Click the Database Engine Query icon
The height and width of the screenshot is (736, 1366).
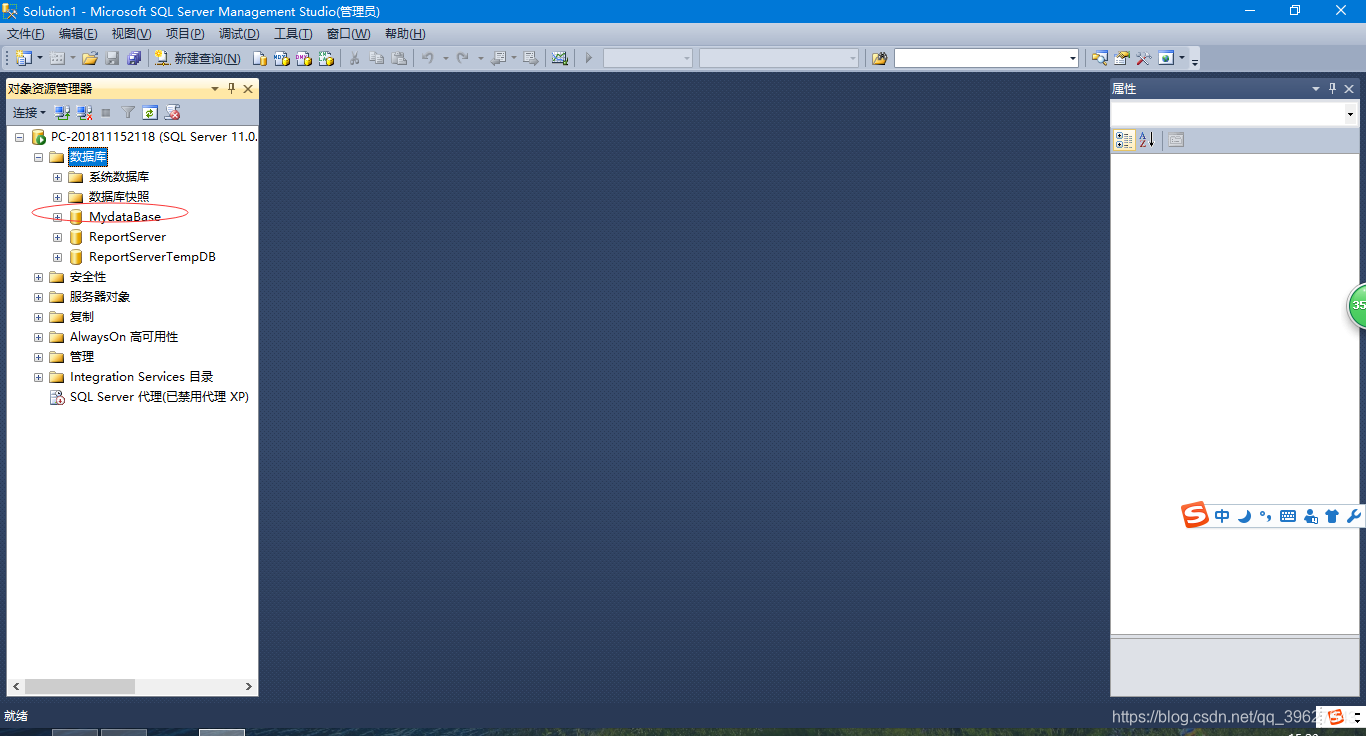click(x=259, y=58)
